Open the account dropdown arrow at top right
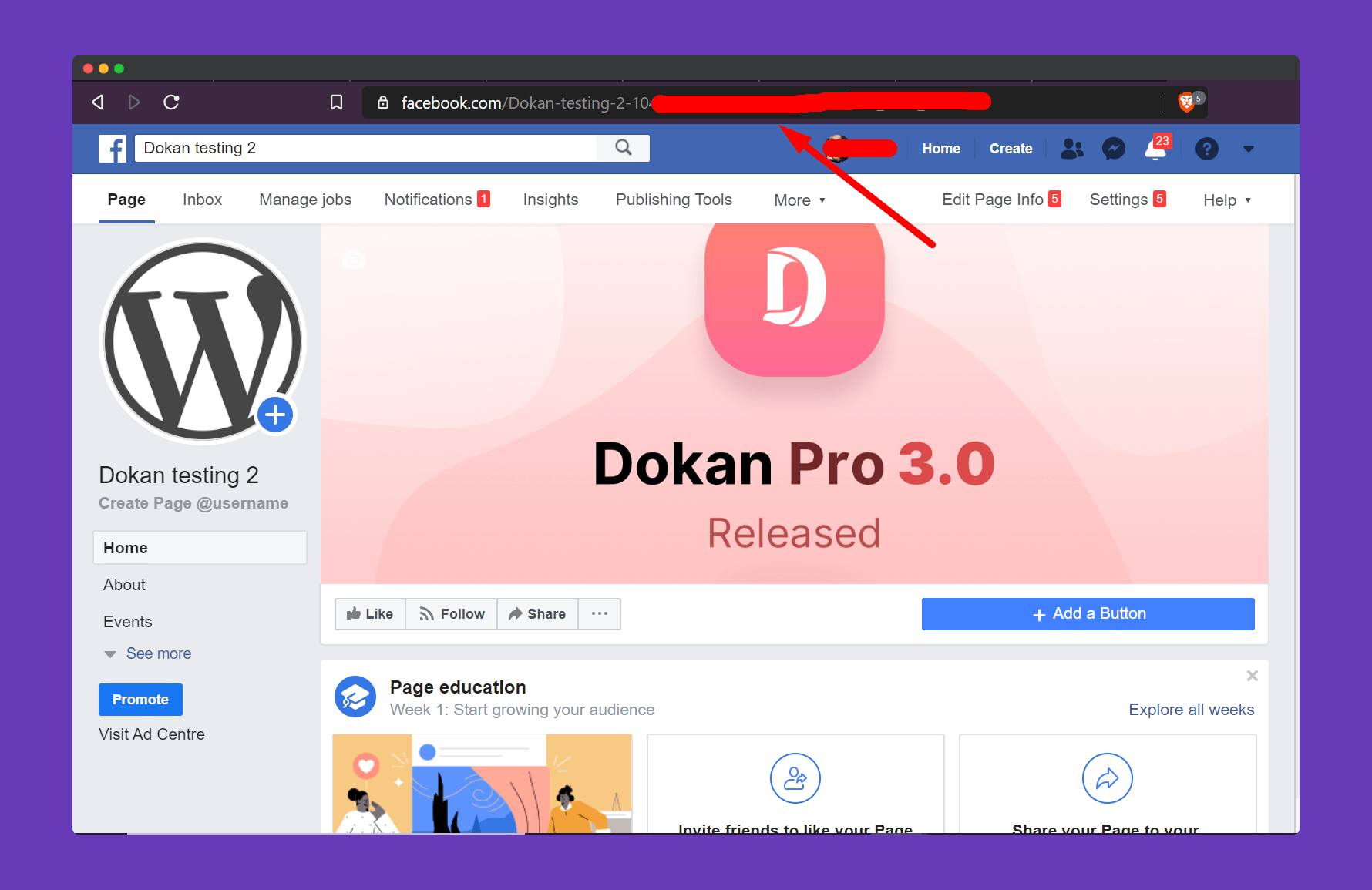Screen dimensions: 1372x890 (x=1249, y=148)
